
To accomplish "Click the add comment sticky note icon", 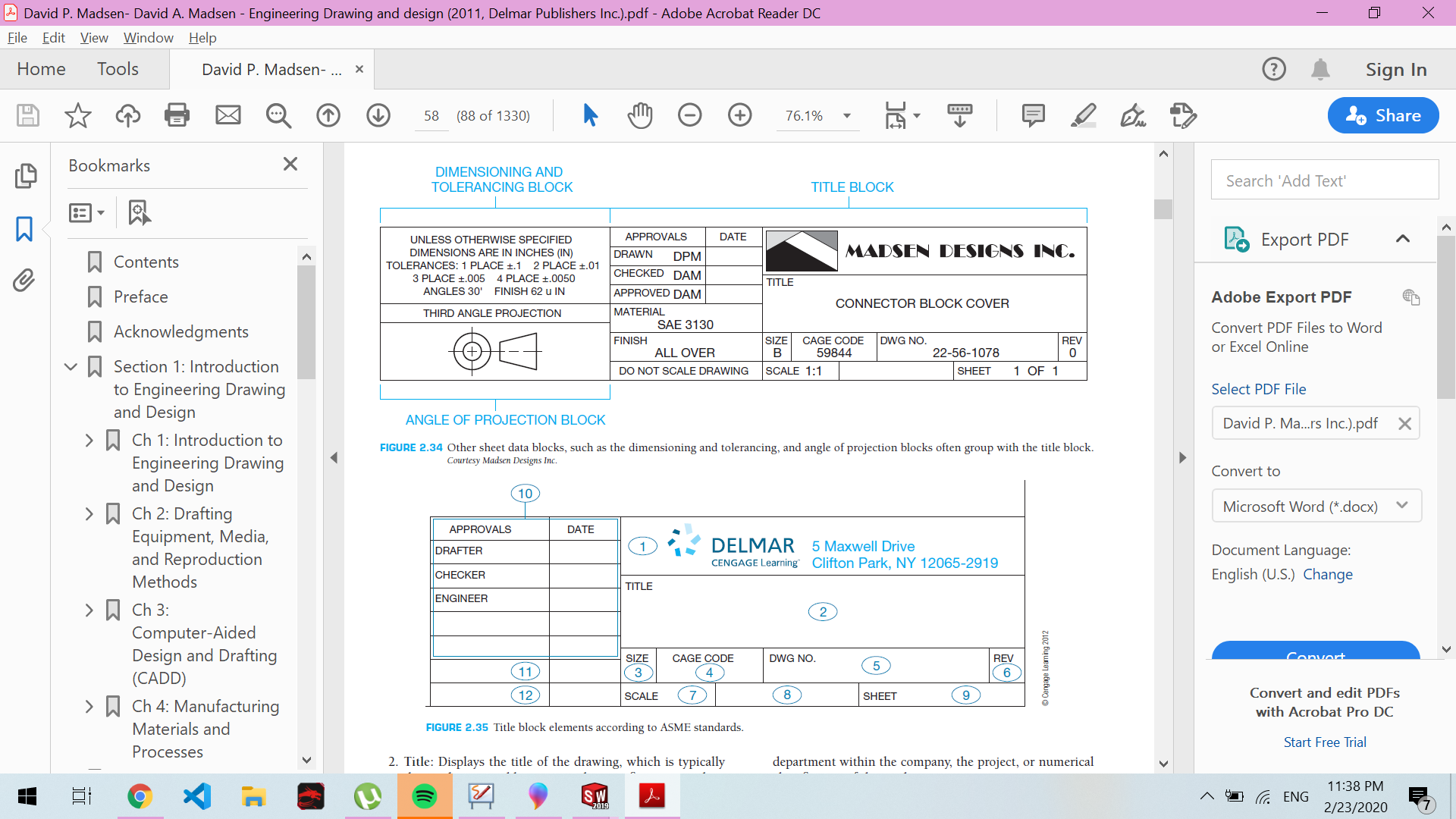I will (1033, 115).
